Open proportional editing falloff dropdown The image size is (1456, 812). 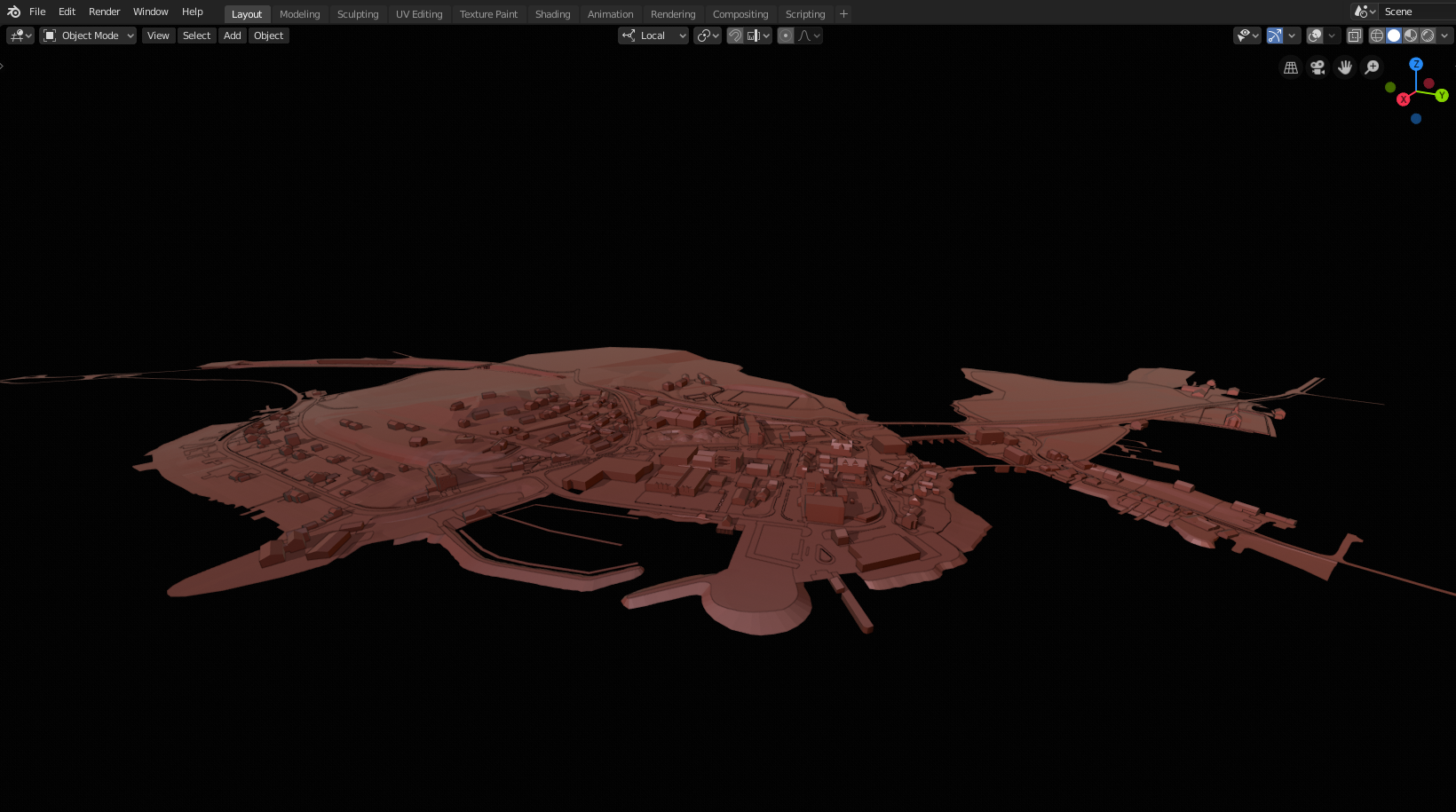click(810, 35)
